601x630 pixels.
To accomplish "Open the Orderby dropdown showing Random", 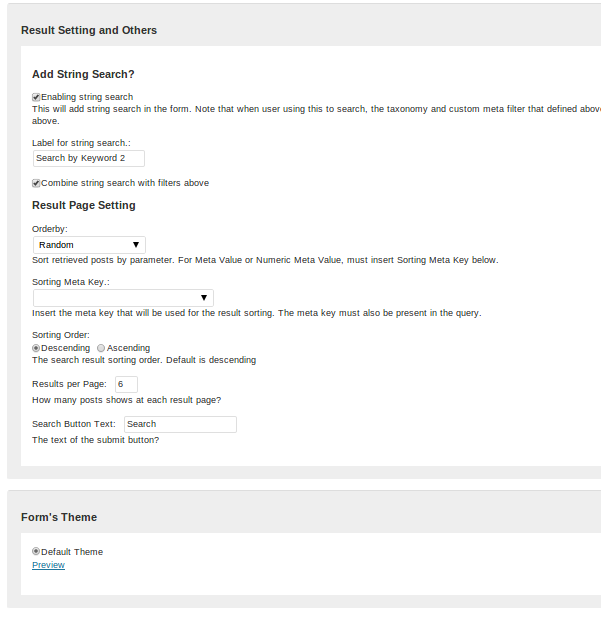I will (x=89, y=245).
